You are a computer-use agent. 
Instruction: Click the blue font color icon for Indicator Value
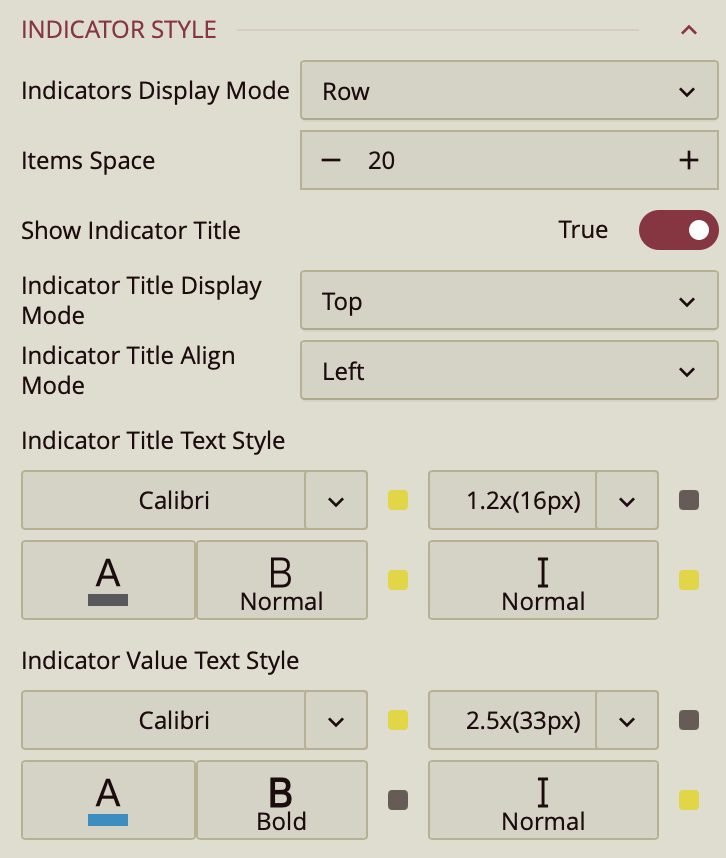(x=108, y=801)
